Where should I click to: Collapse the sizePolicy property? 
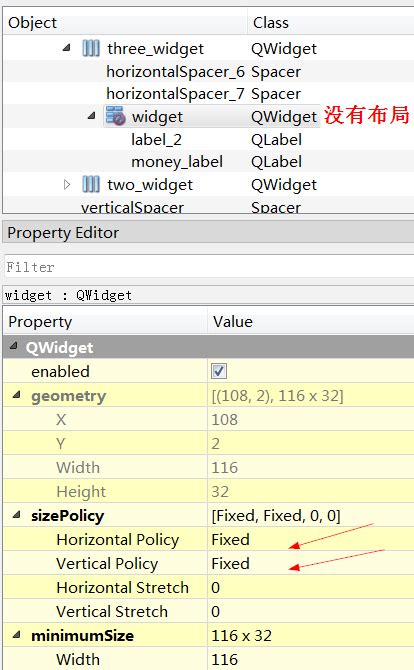(16, 514)
